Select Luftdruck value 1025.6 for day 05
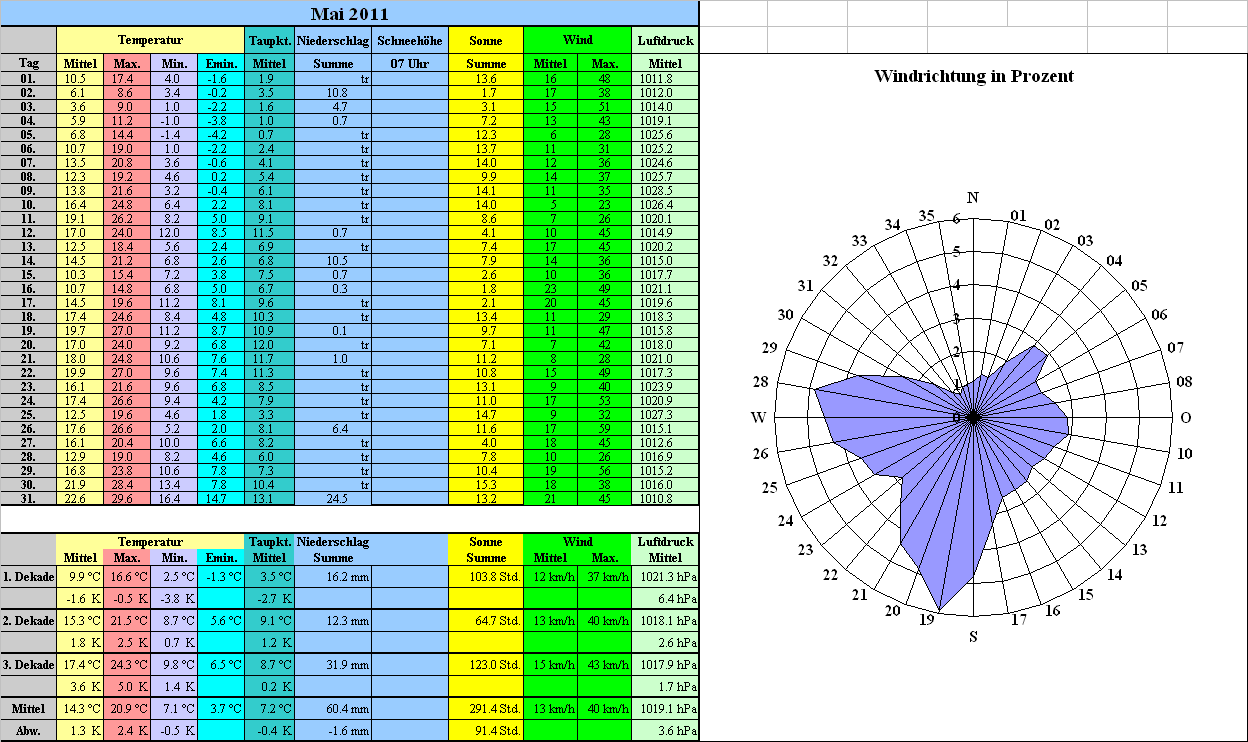 click(x=665, y=134)
